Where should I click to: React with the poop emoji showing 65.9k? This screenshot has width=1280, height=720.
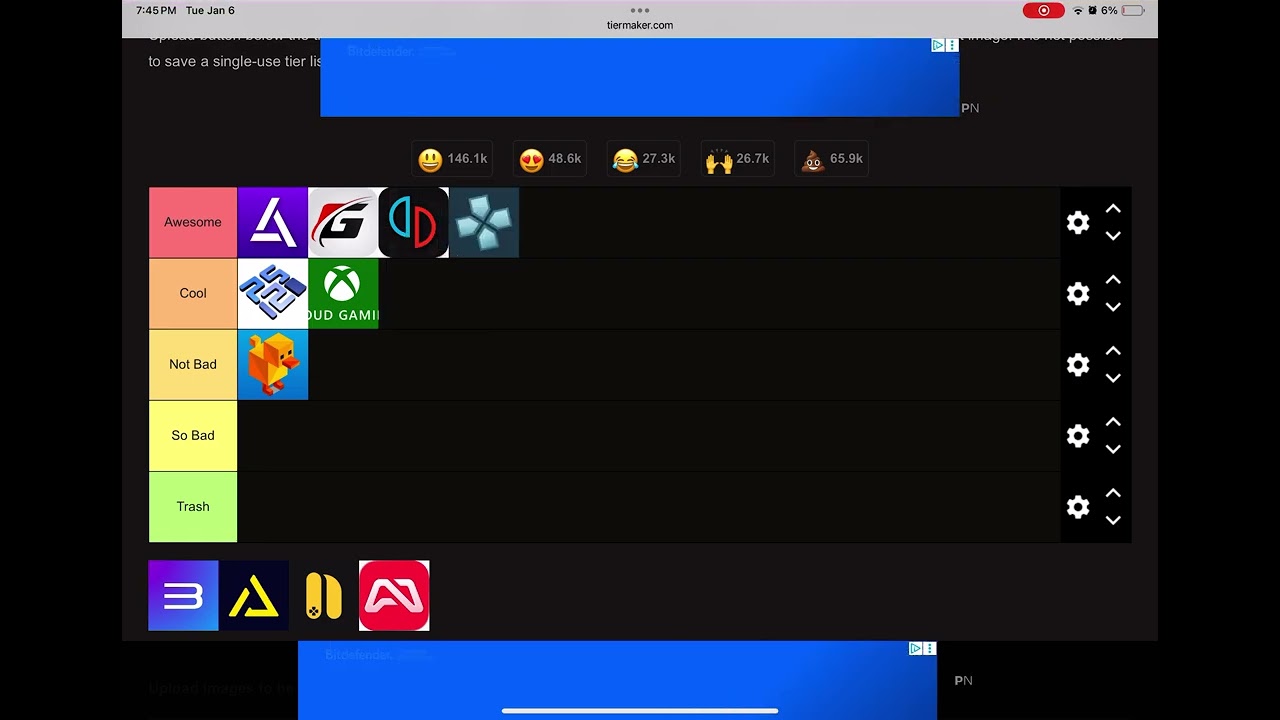tap(832, 159)
